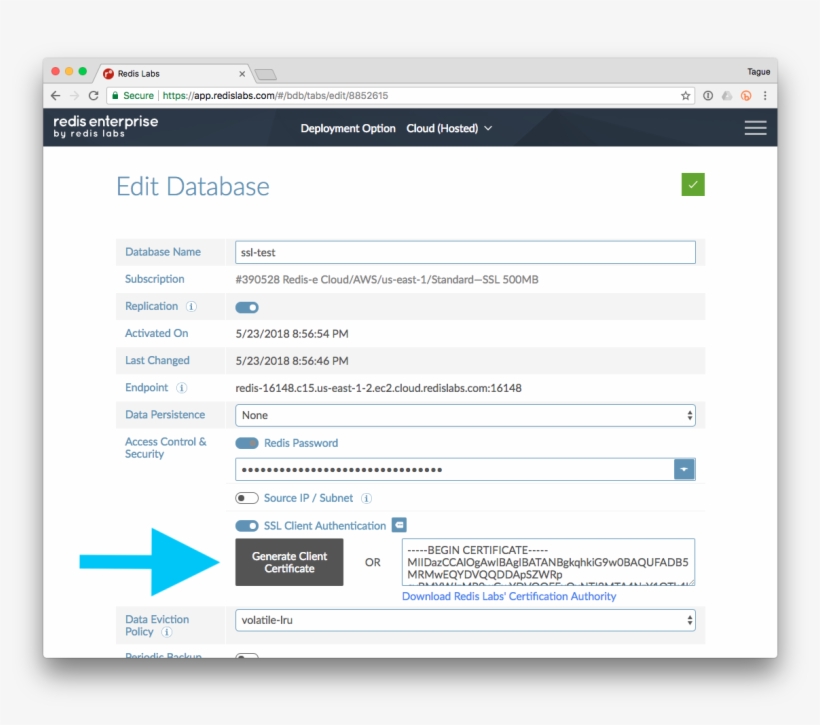This screenshot has height=725, width=820.
Task: Enable the Source IP / Subnet switch
Action: [247, 498]
